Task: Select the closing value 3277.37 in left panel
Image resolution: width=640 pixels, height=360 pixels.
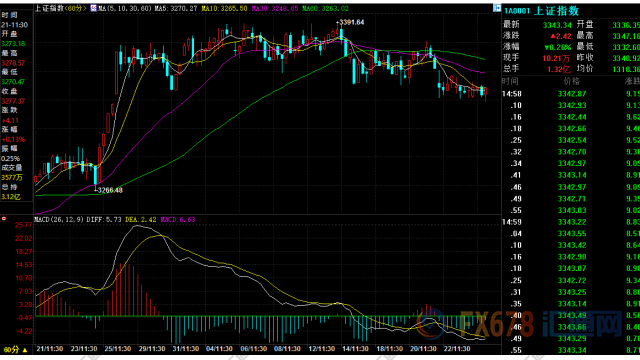Action: click(x=13, y=101)
